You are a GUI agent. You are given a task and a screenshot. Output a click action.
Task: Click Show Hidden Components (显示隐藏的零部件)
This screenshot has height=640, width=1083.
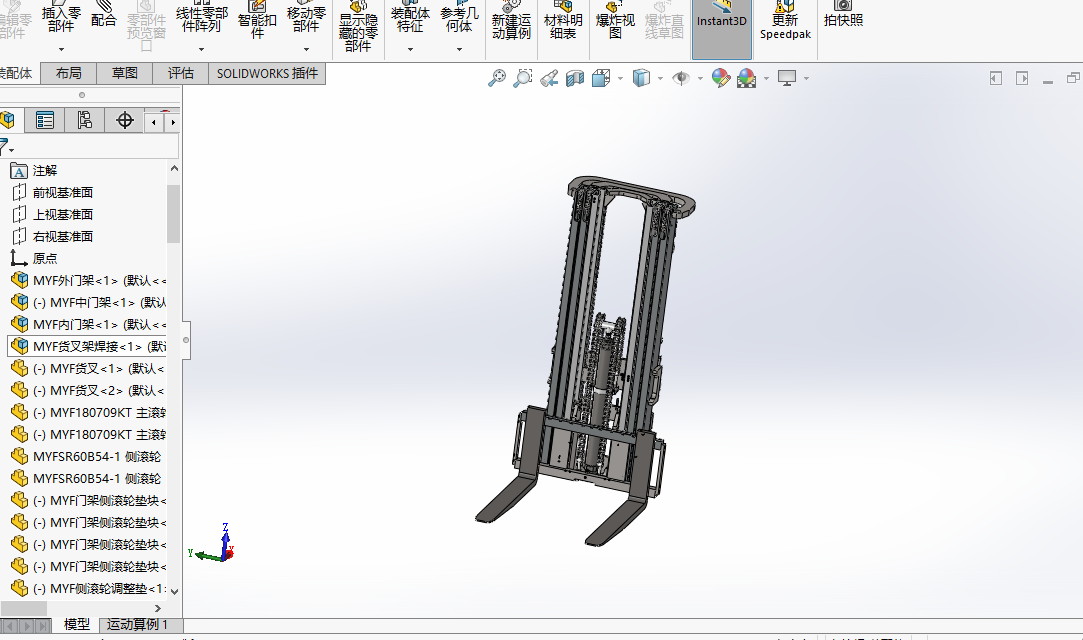[358, 26]
